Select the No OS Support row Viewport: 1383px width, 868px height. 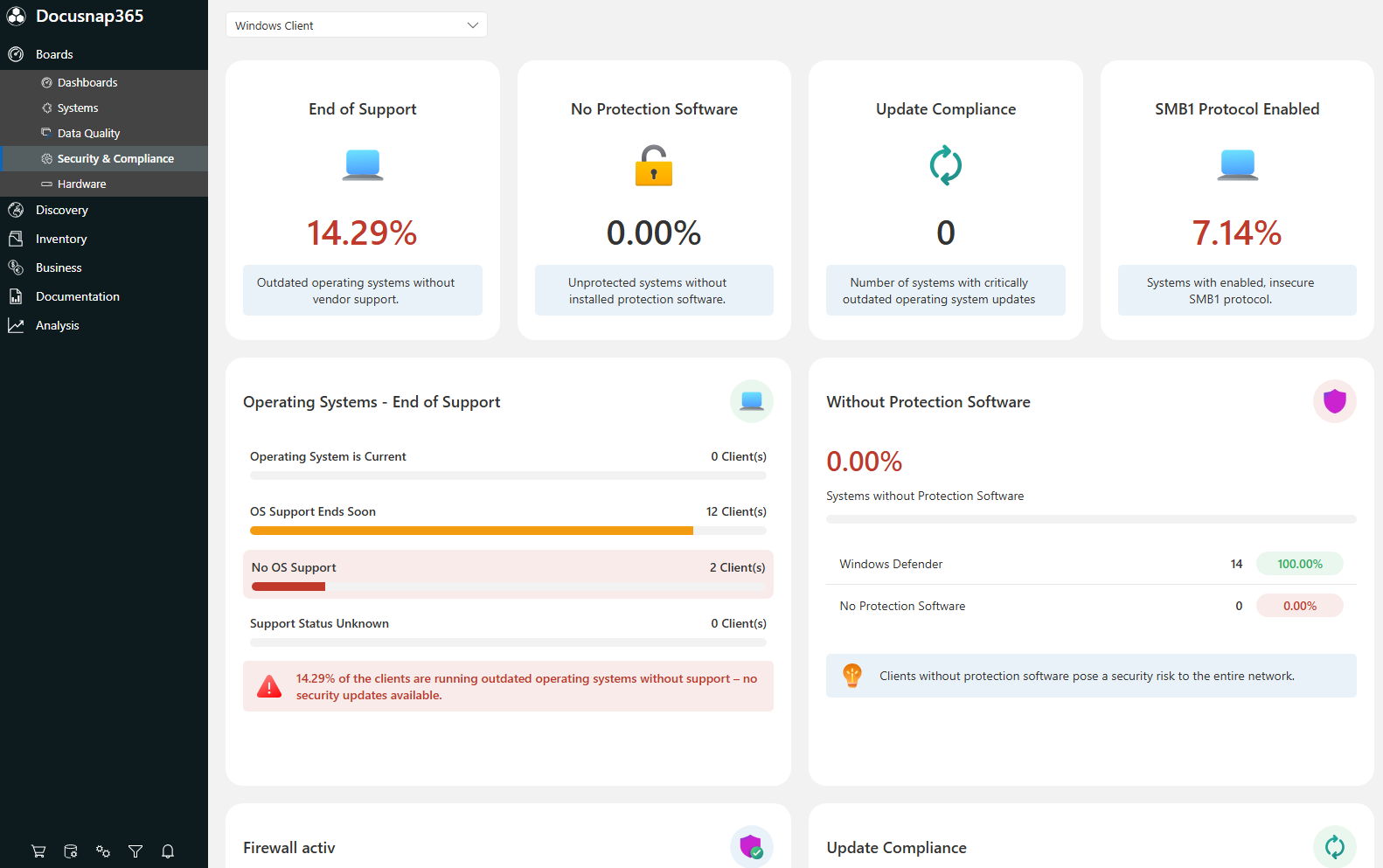508,574
